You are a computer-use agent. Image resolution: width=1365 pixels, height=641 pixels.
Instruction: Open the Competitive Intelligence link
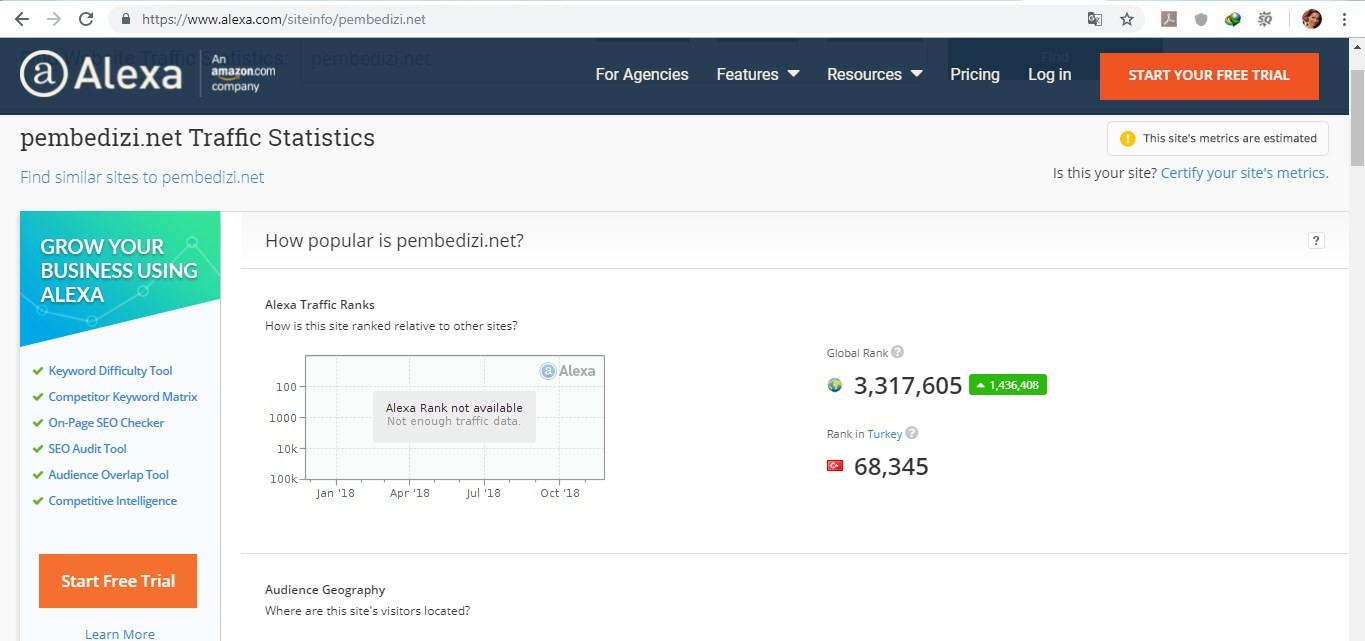(113, 501)
